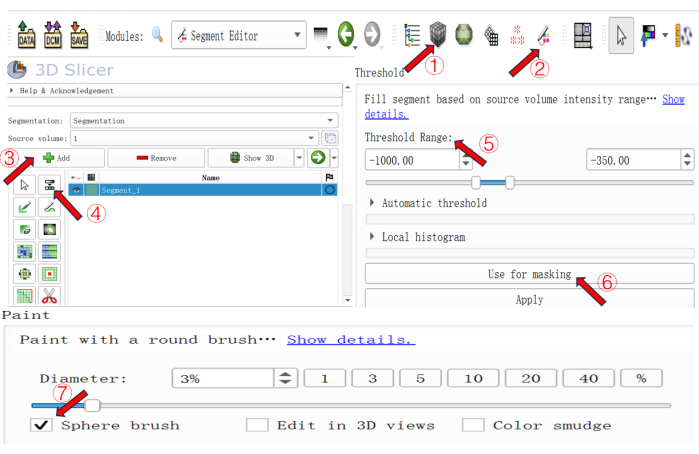Screen dimensions: 699x454
Task: Click the Show 3D button
Action: [251, 158]
